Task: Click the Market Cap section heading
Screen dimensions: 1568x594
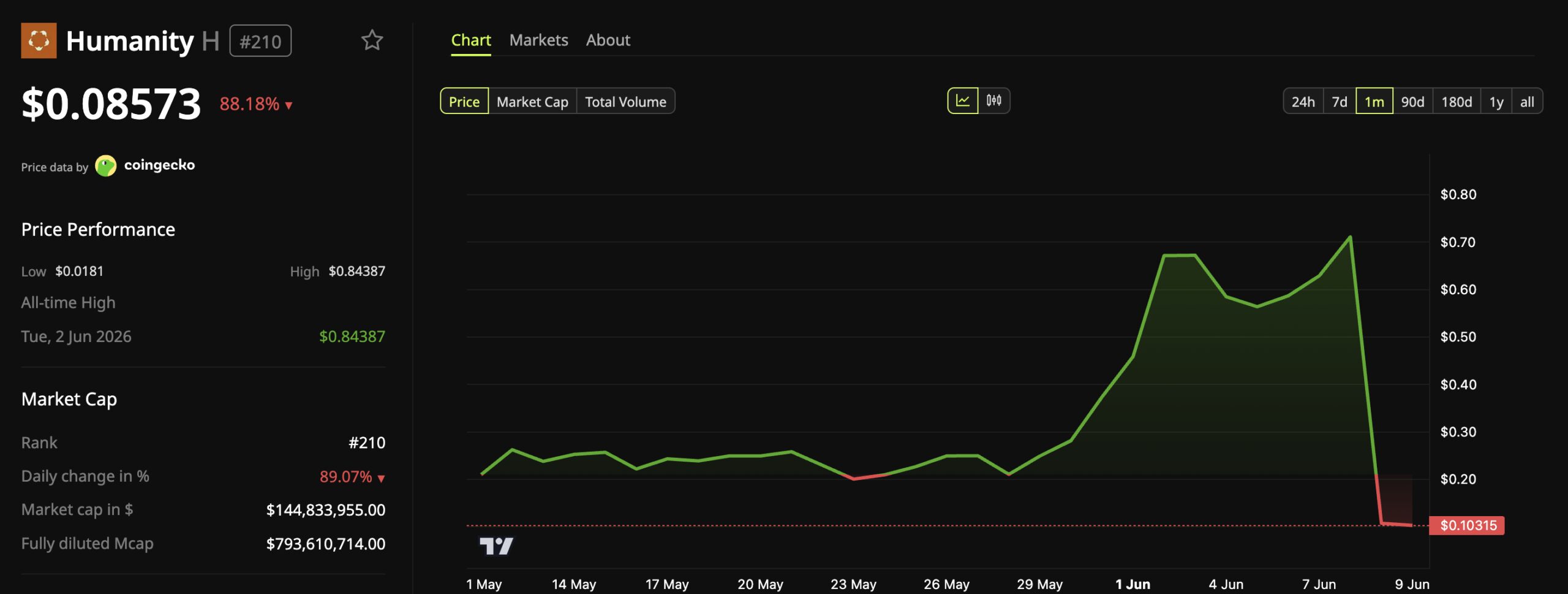Action: [69, 400]
